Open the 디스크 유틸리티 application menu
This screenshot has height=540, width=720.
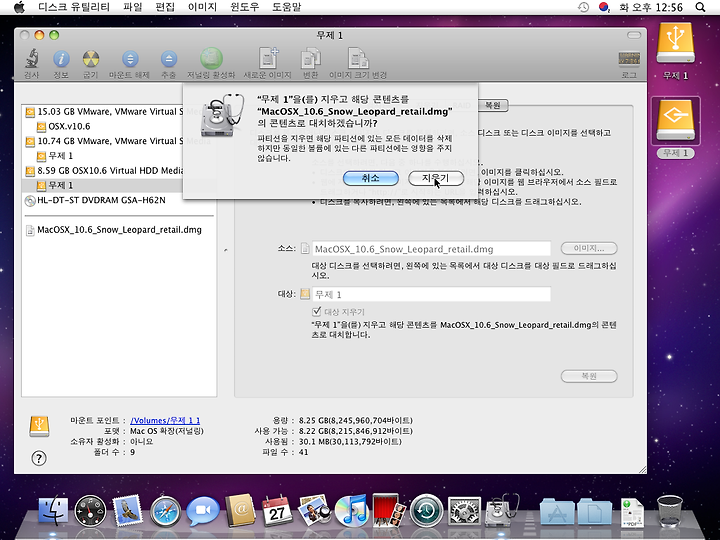pyautogui.click(x=74, y=7)
